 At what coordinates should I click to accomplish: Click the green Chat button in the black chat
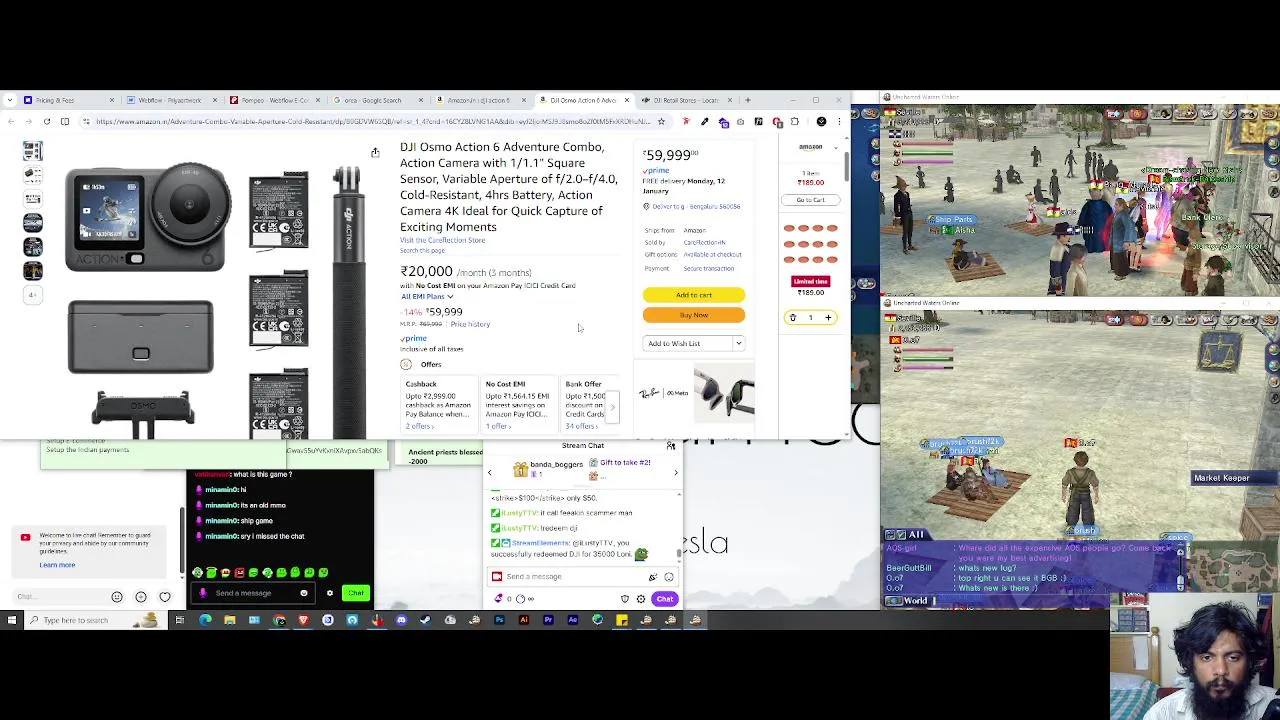[x=356, y=593]
